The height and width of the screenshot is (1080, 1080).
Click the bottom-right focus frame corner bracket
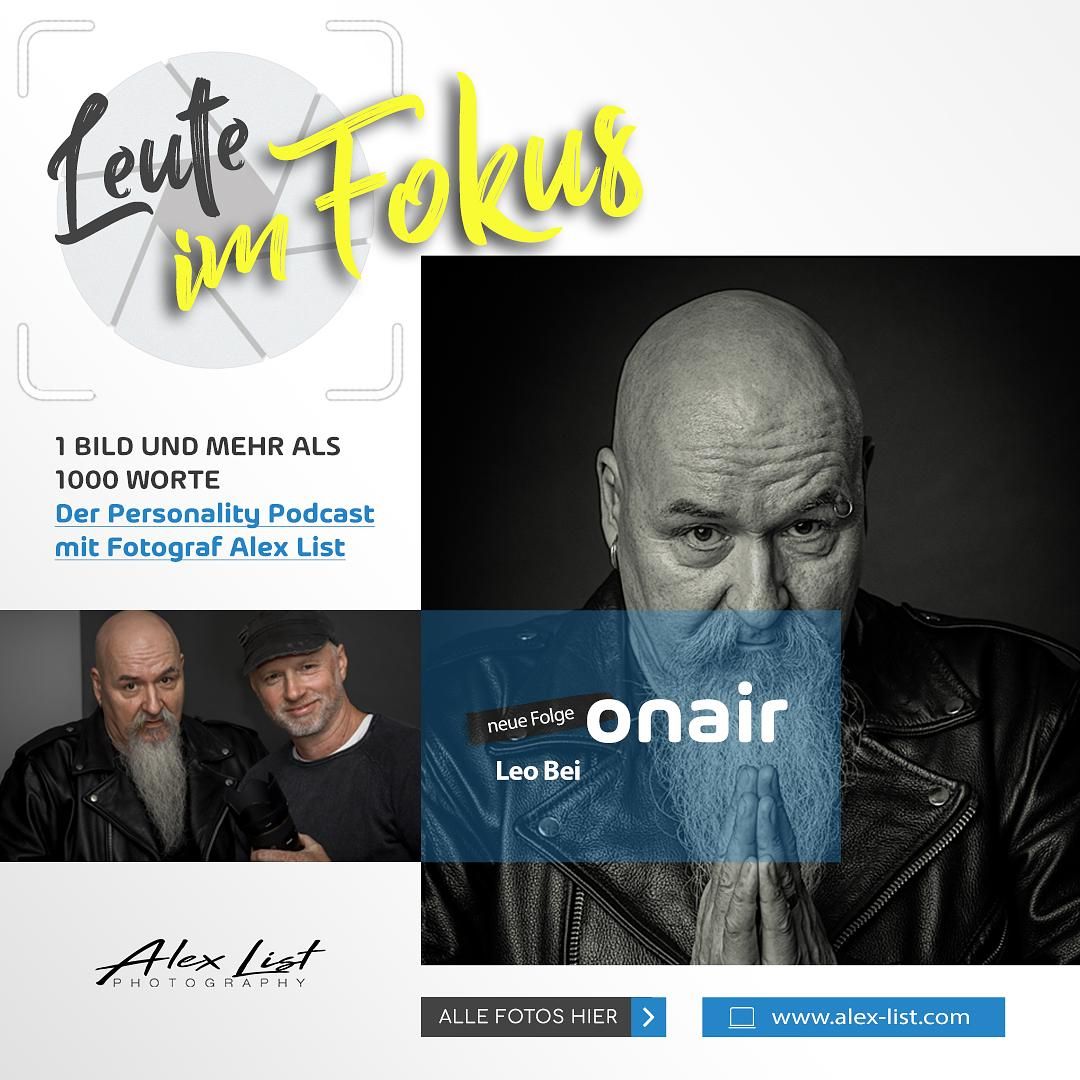click(x=365, y=362)
